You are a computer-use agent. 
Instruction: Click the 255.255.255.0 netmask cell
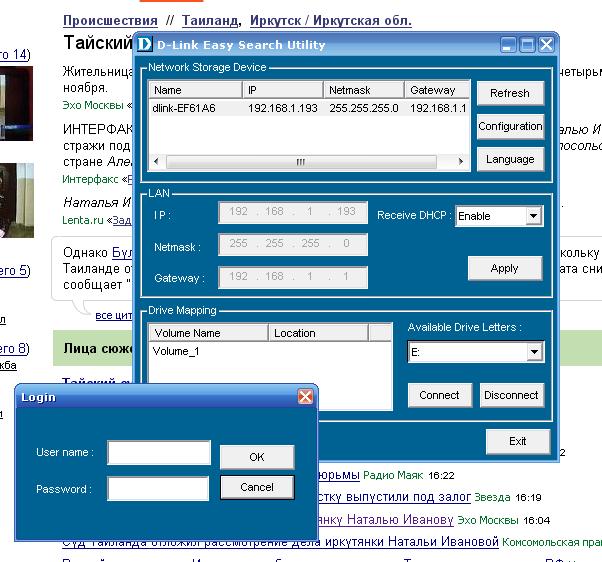(x=364, y=108)
